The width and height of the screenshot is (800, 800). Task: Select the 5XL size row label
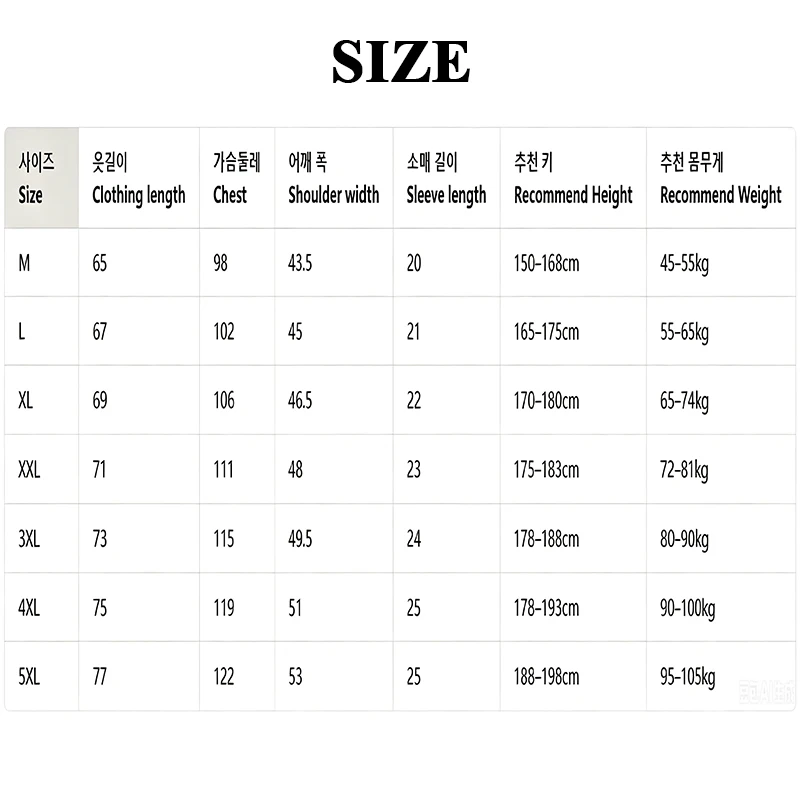point(29,677)
